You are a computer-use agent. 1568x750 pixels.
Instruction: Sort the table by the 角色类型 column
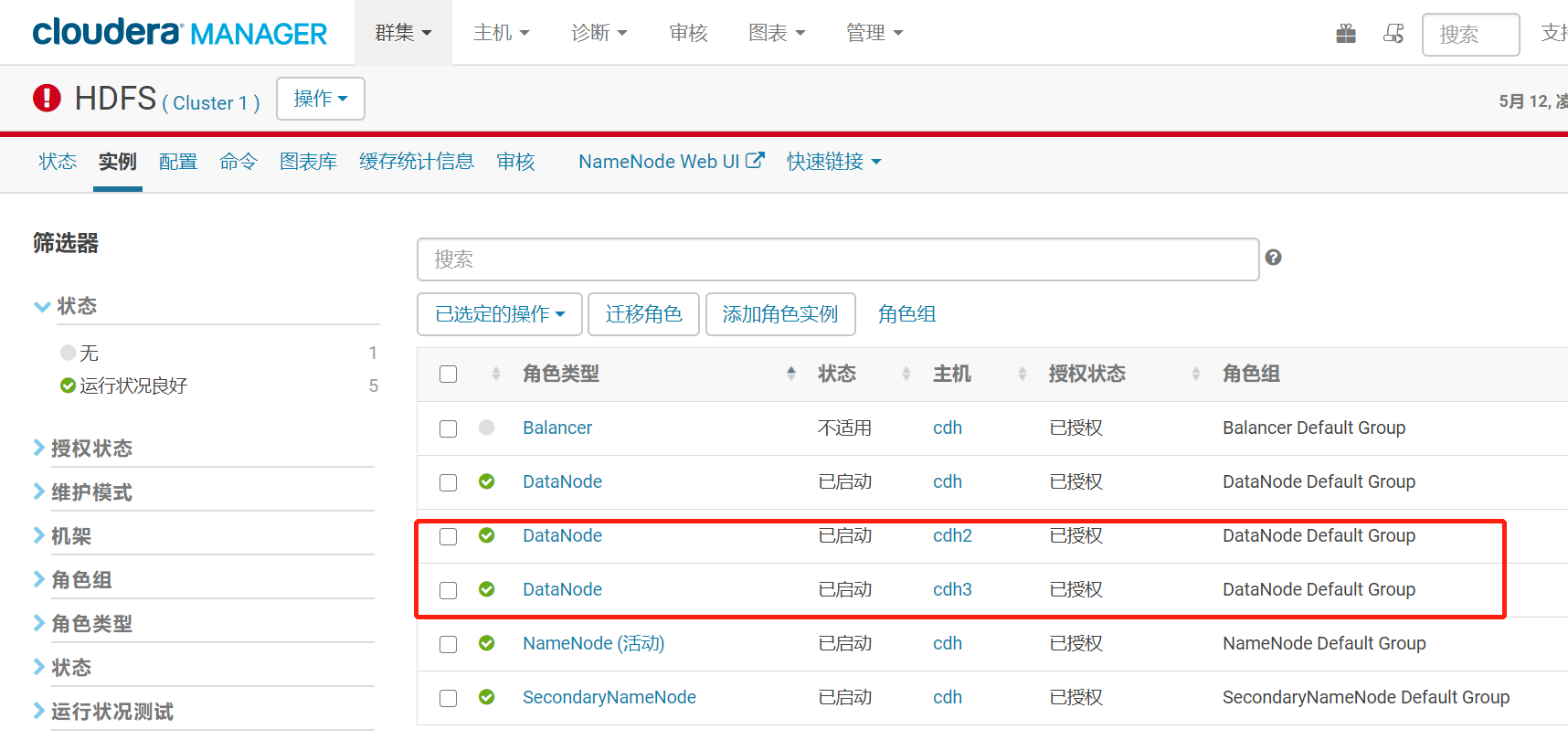(561, 374)
